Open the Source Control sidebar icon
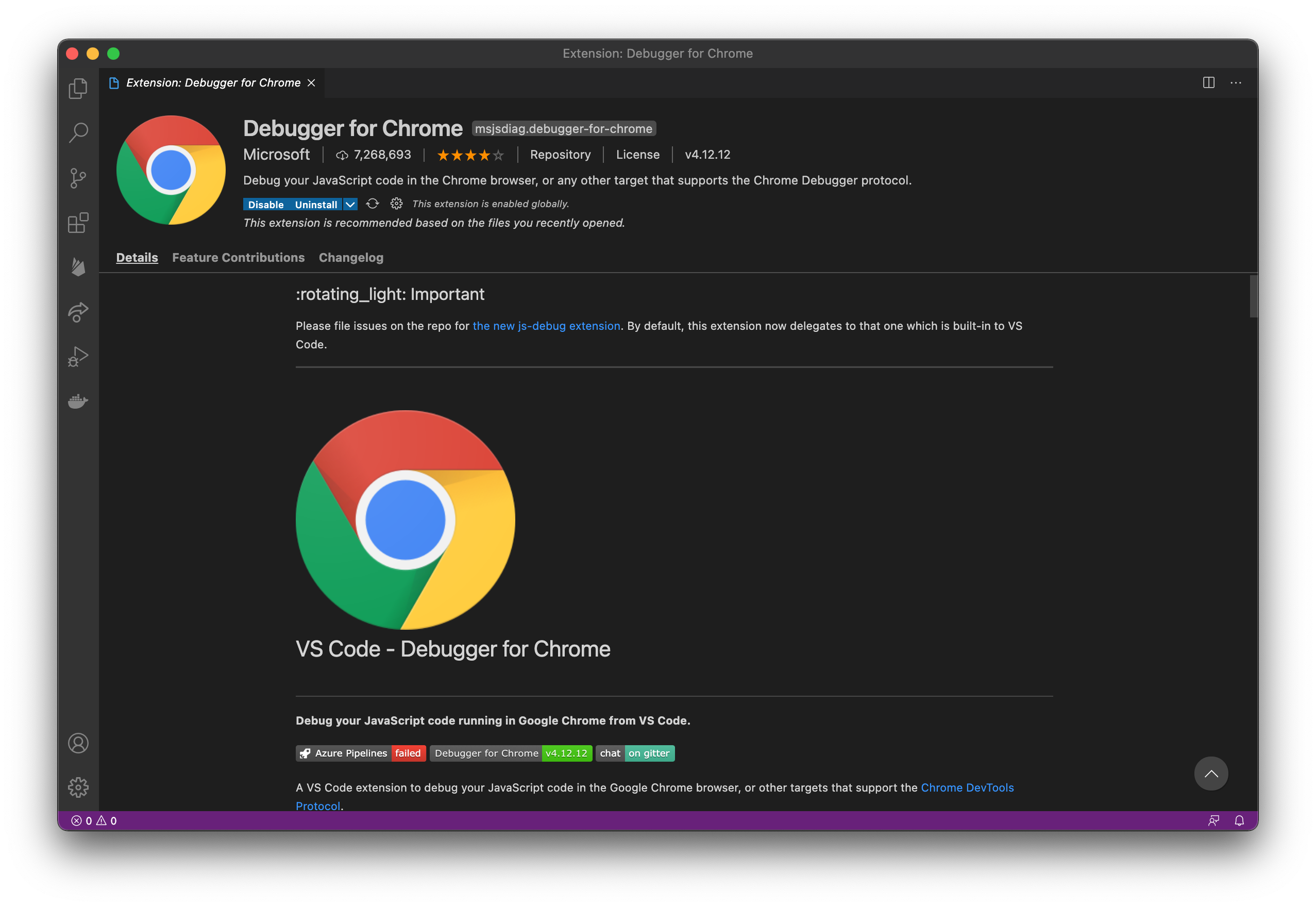This screenshot has width=1316, height=907. (78, 177)
